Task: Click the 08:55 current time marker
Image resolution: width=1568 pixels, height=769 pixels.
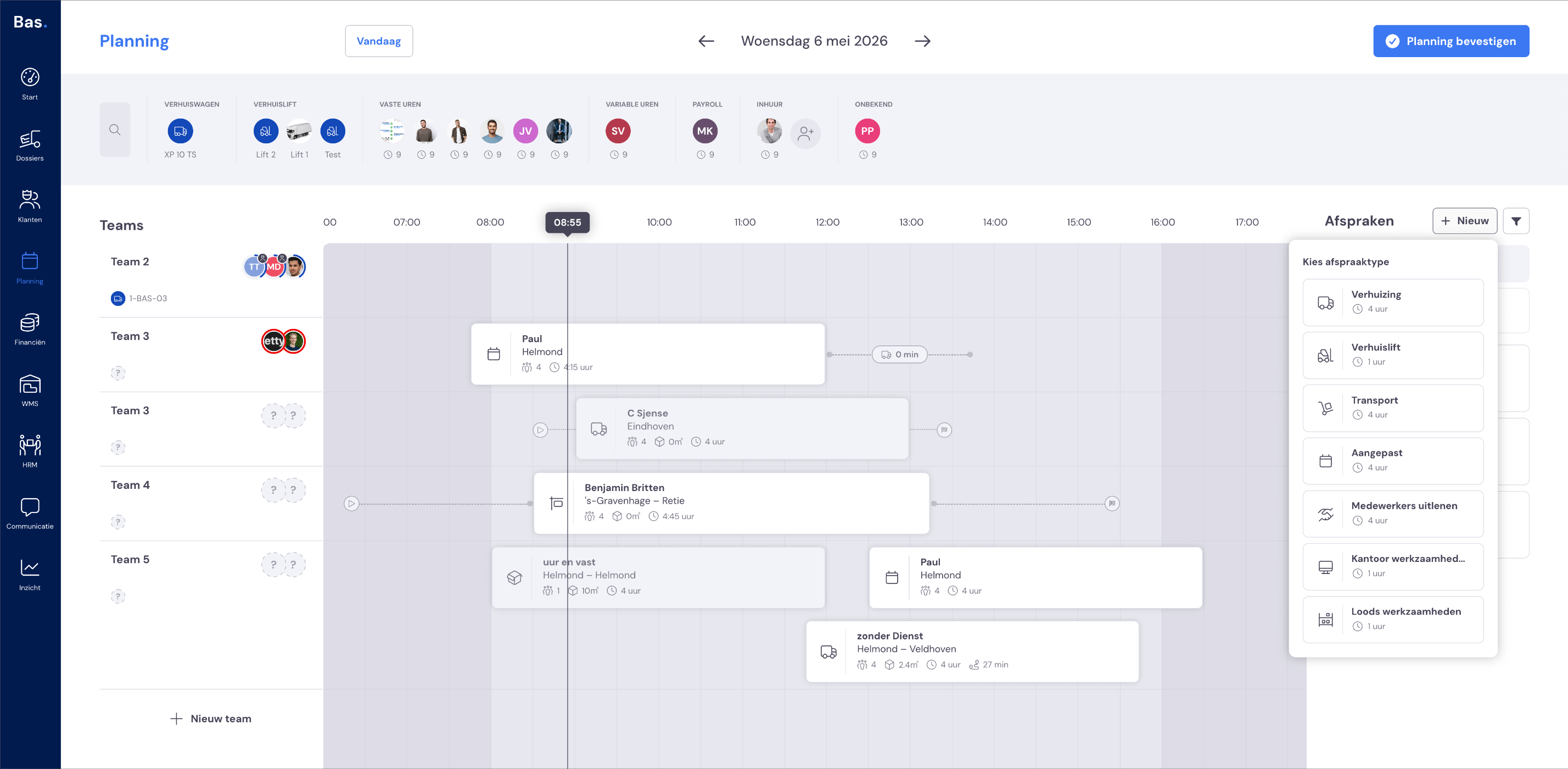Action: coord(567,222)
